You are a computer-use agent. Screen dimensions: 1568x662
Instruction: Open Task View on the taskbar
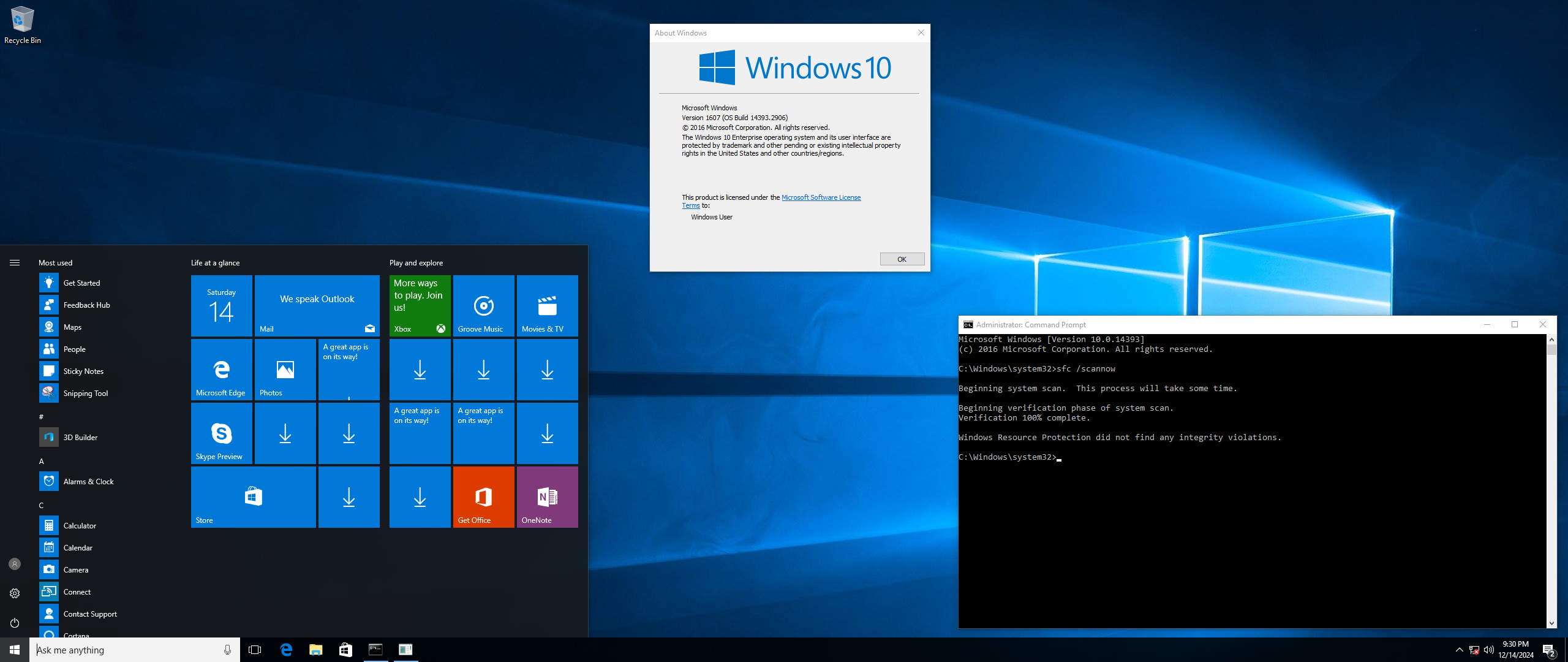[255, 650]
